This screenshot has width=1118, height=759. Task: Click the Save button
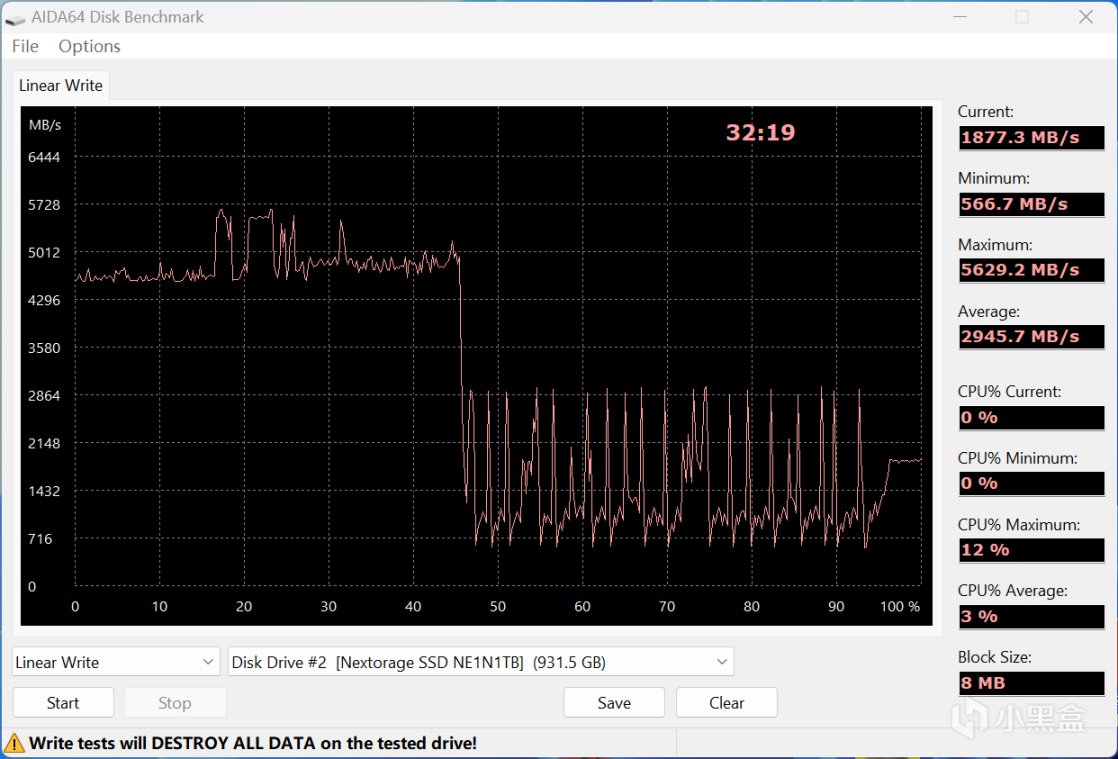pos(614,703)
